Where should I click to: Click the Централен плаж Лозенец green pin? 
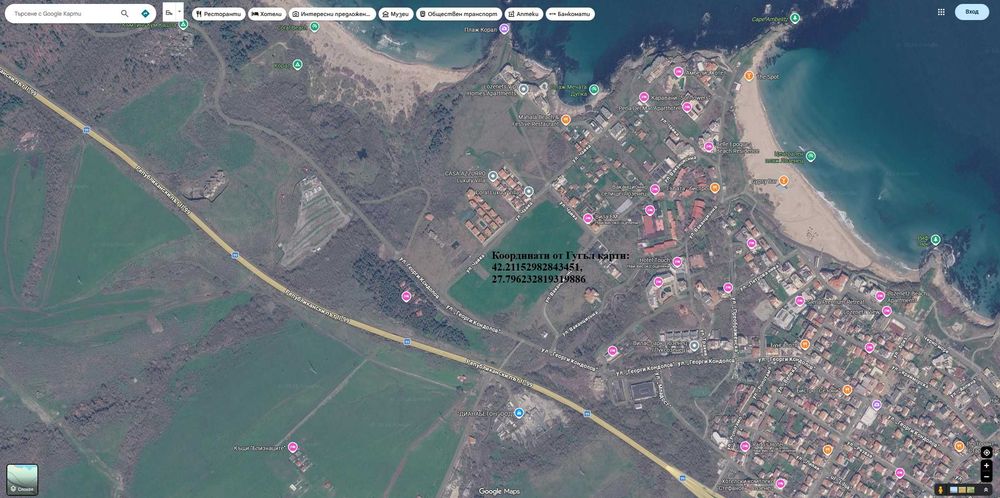(810, 156)
